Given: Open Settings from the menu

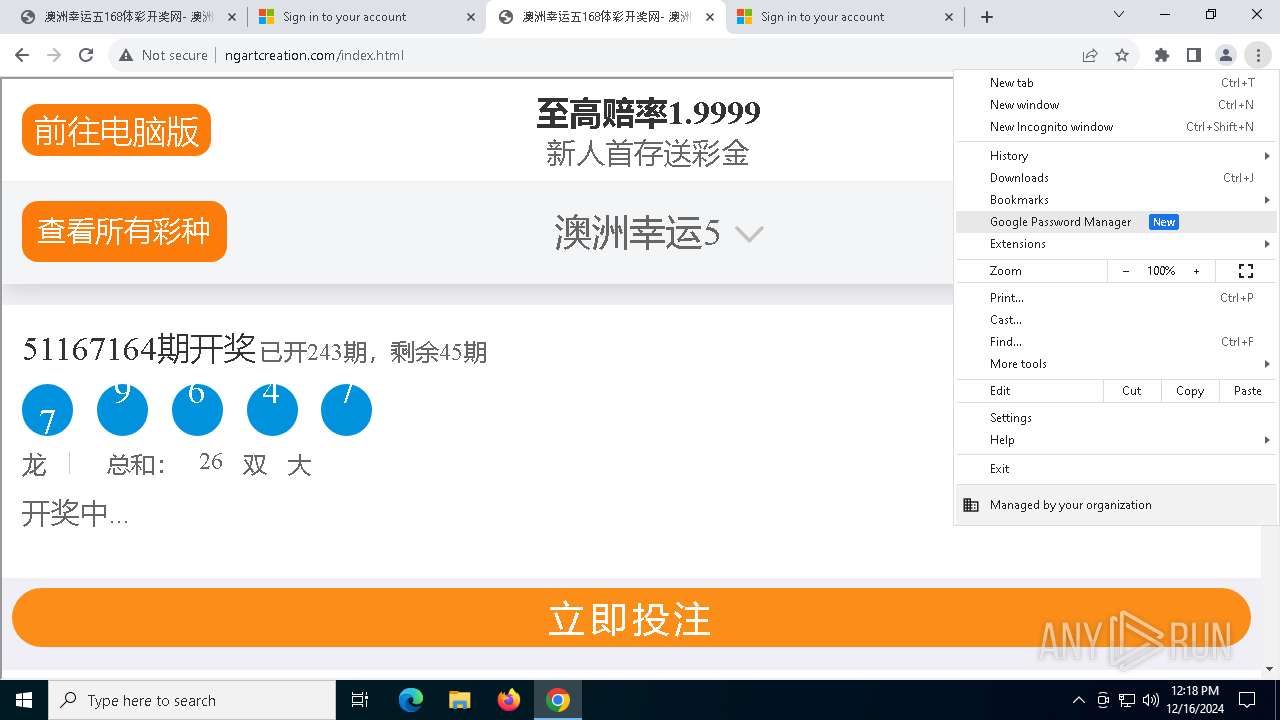Looking at the screenshot, I should point(1116,418).
